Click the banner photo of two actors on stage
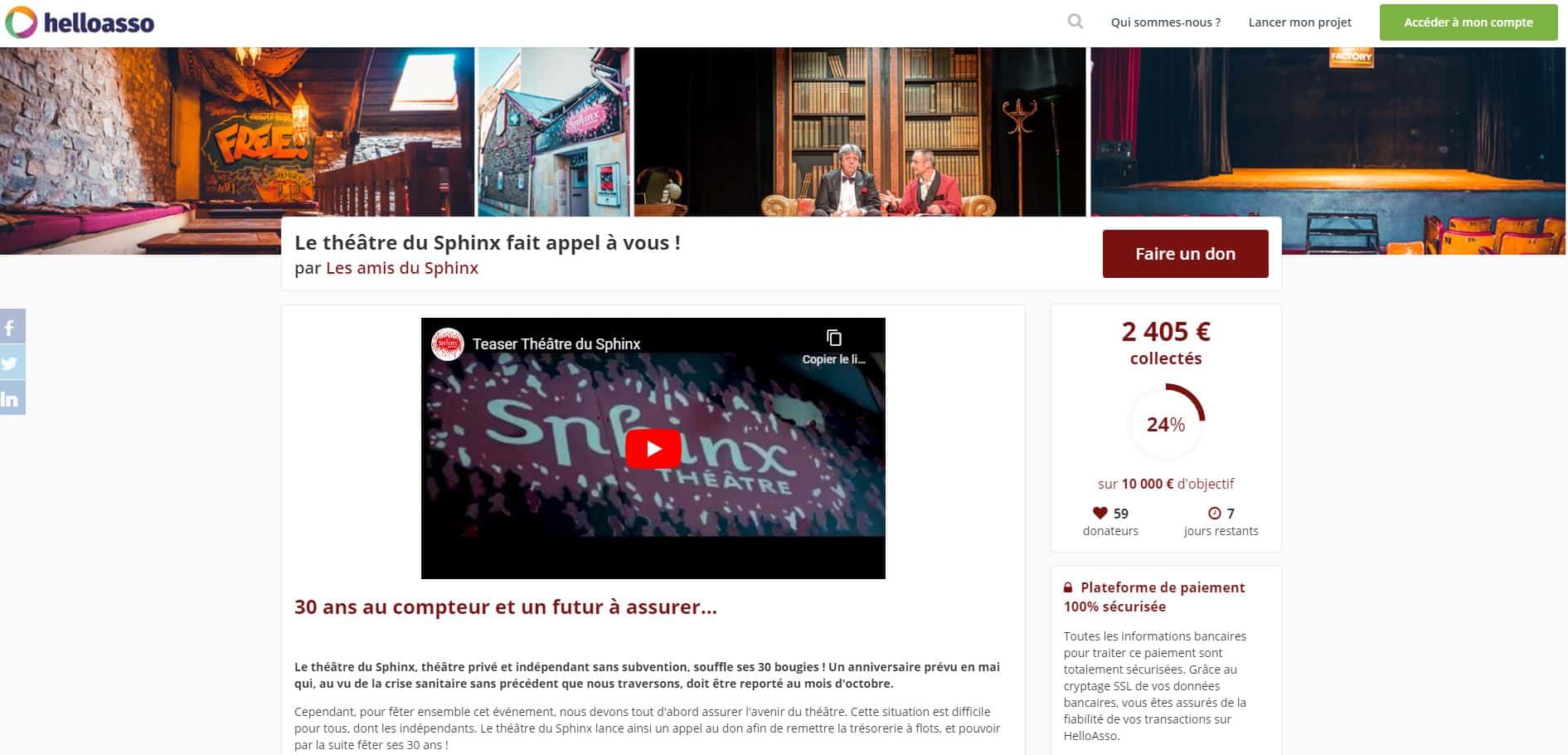 [860, 131]
